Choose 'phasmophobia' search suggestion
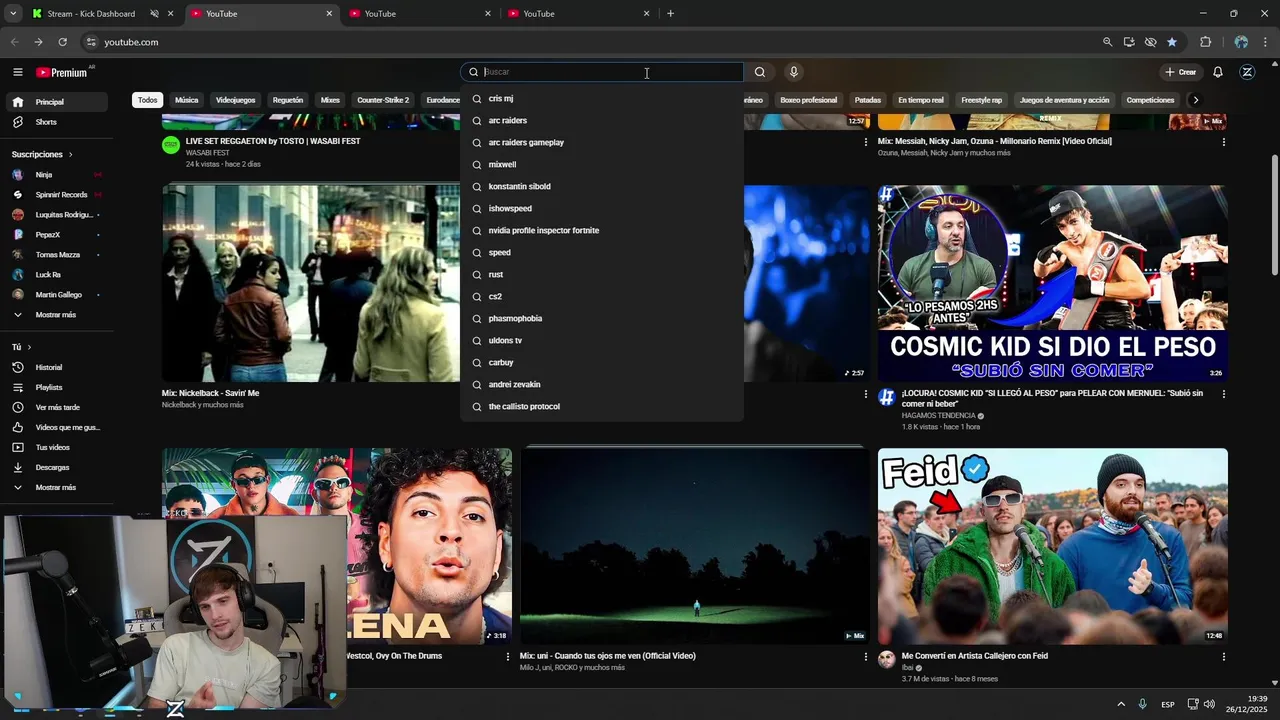This screenshot has height=720, width=1280. (602, 319)
